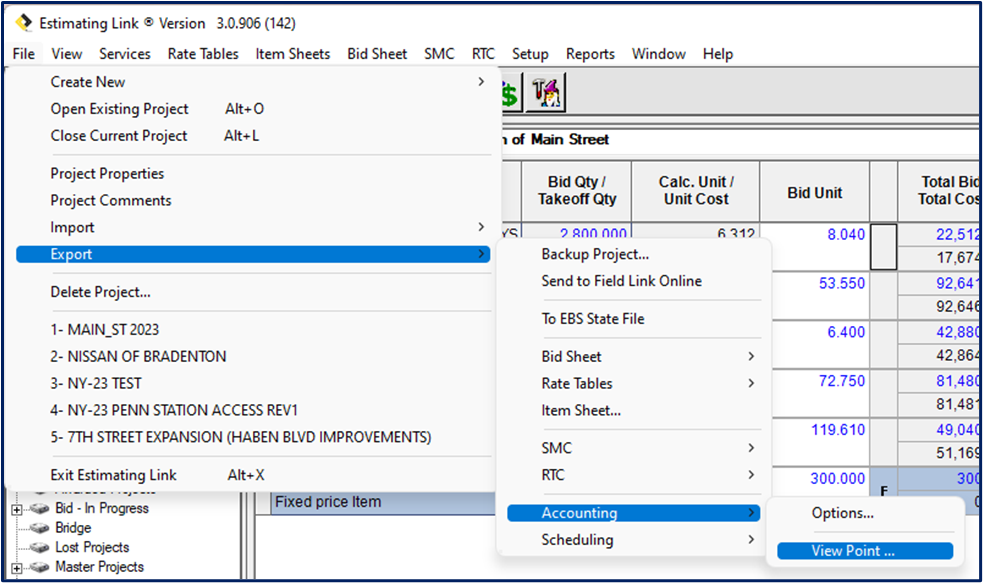Viewport: 983px width, 583px height.
Task: Choose Delete Project...
Action: (x=253, y=292)
